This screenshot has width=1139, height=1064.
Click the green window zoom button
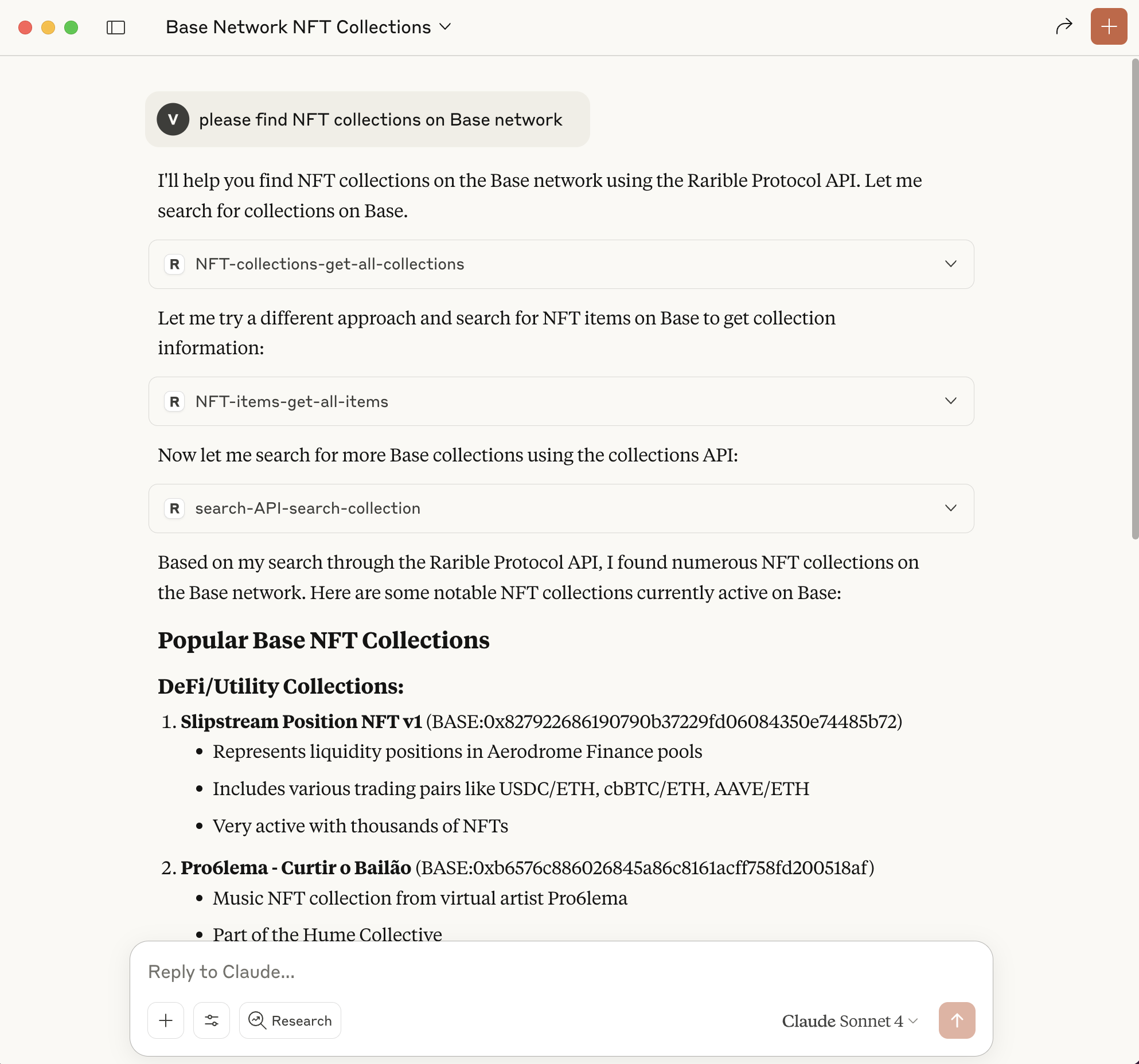pyautogui.click(x=71, y=28)
